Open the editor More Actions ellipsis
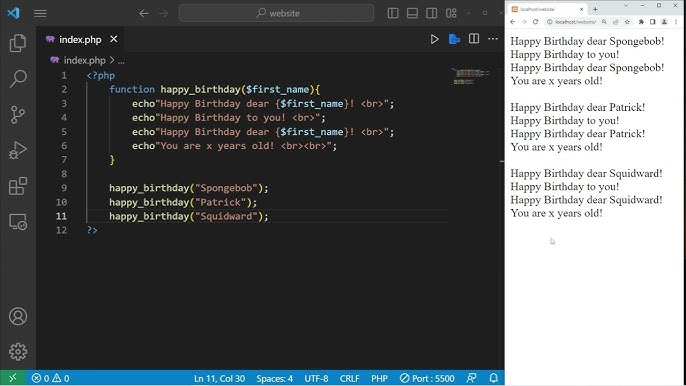686x386 pixels. (493, 39)
